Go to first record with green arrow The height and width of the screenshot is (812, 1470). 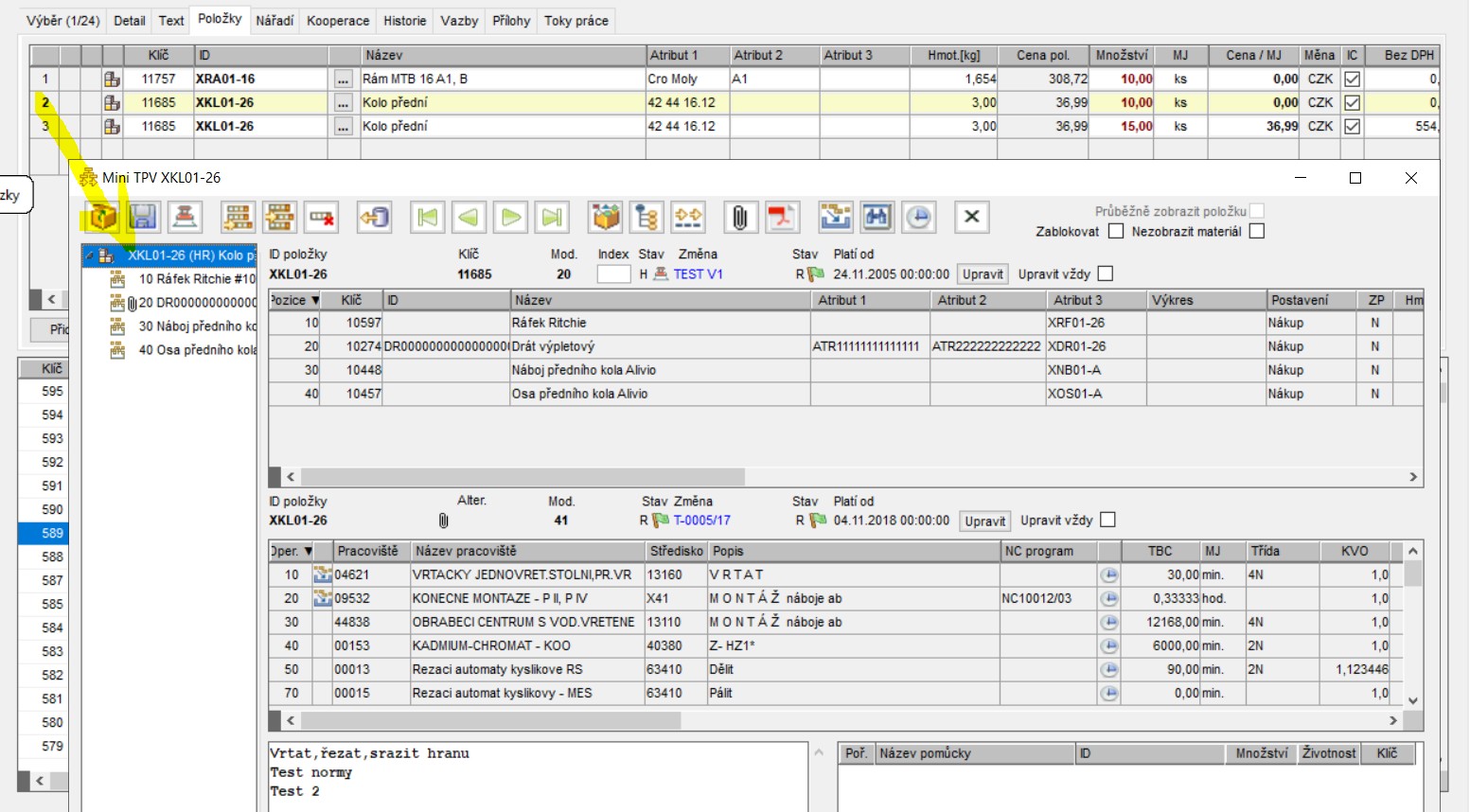[428, 218]
